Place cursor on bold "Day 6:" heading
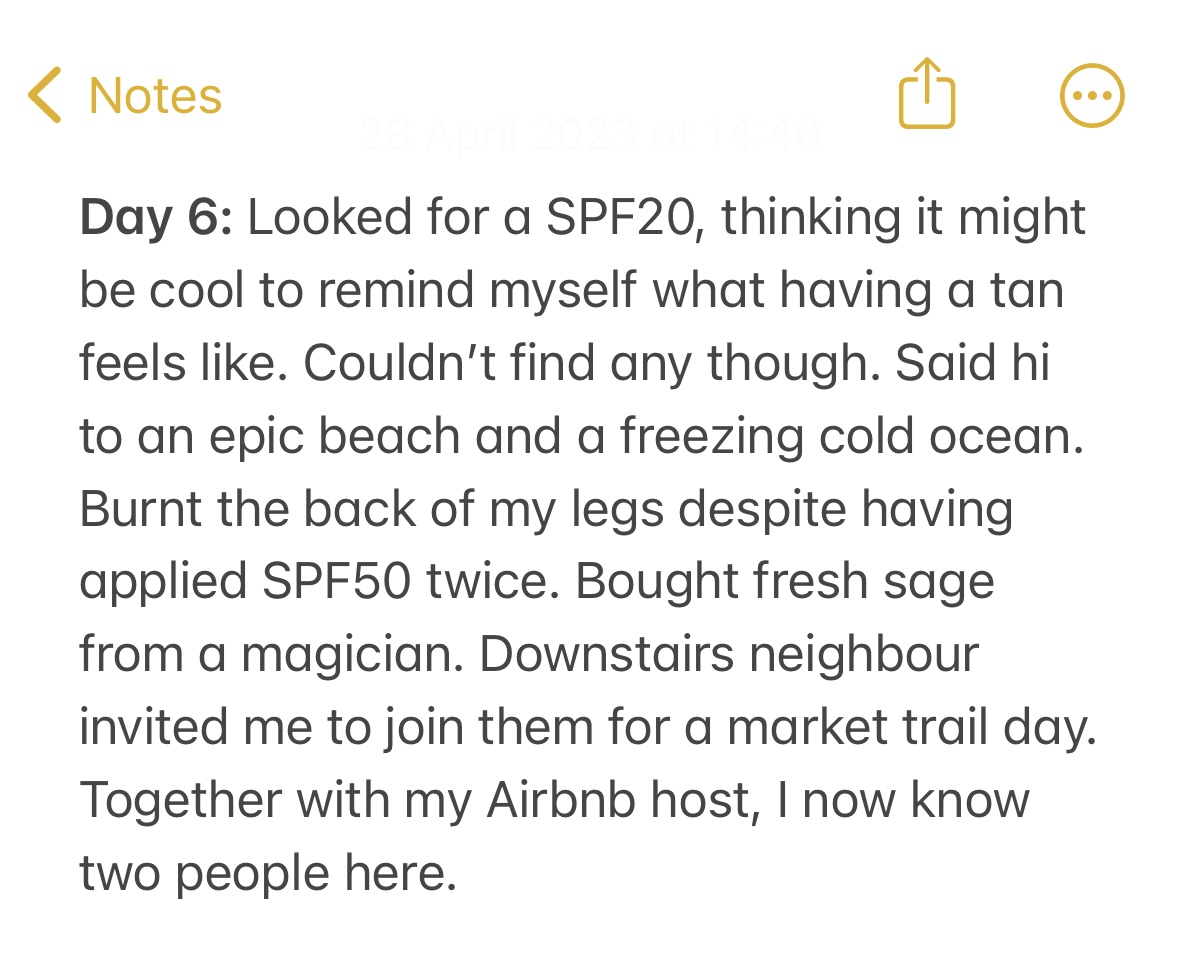The width and height of the screenshot is (1179, 967). pyautogui.click(x=156, y=218)
